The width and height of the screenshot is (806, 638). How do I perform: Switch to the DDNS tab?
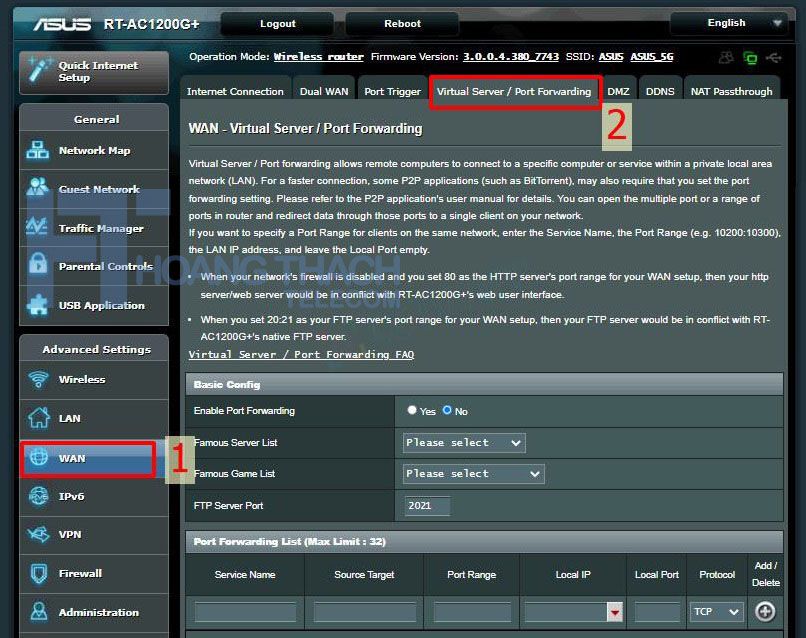click(x=660, y=92)
